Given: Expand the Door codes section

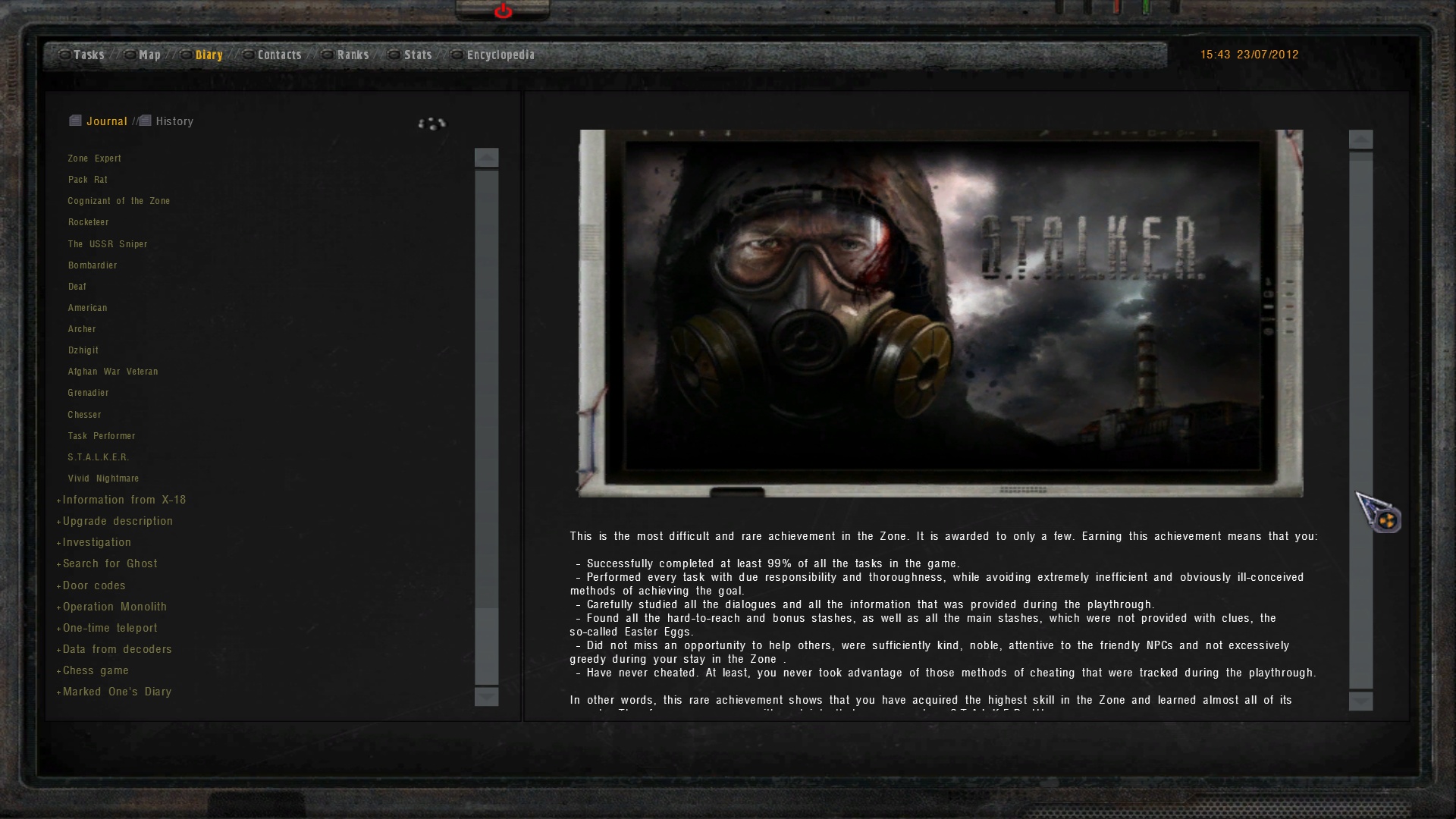Looking at the screenshot, I should (x=93, y=585).
